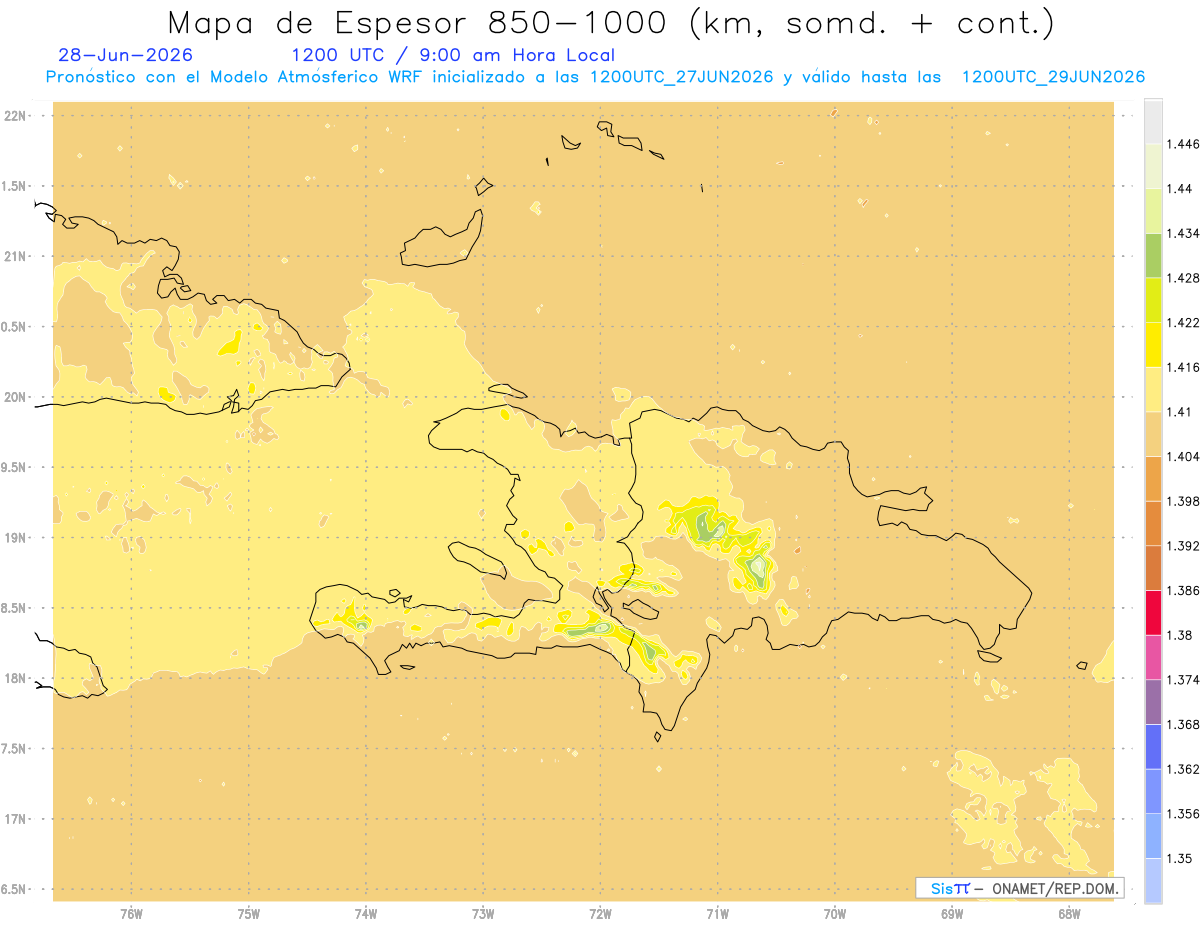This screenshot has width=1200, height=927.
Task: Click the 70W longitude axis label
Action: (835, 913)
